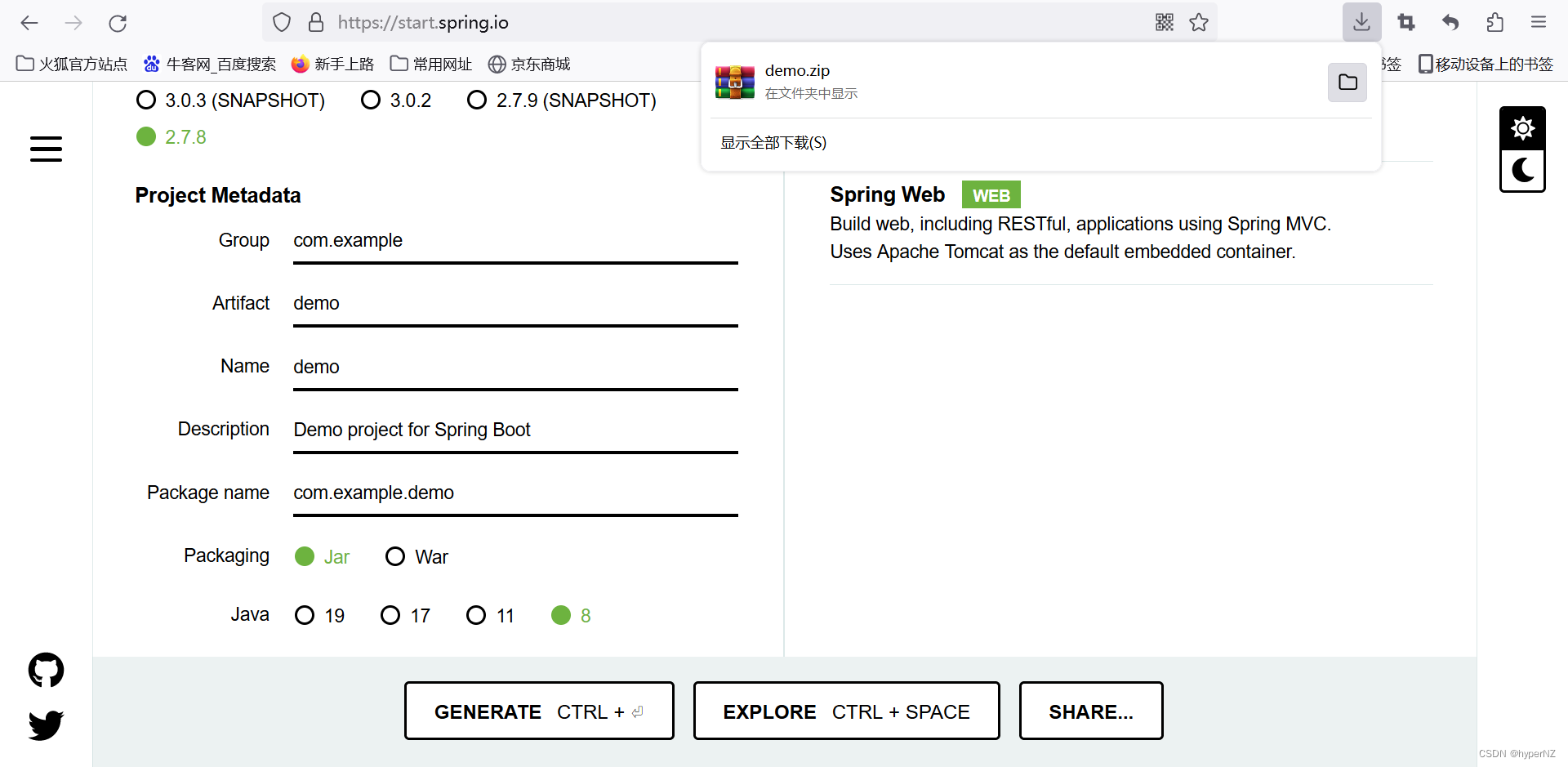Select Java version 11

point(490,615)
